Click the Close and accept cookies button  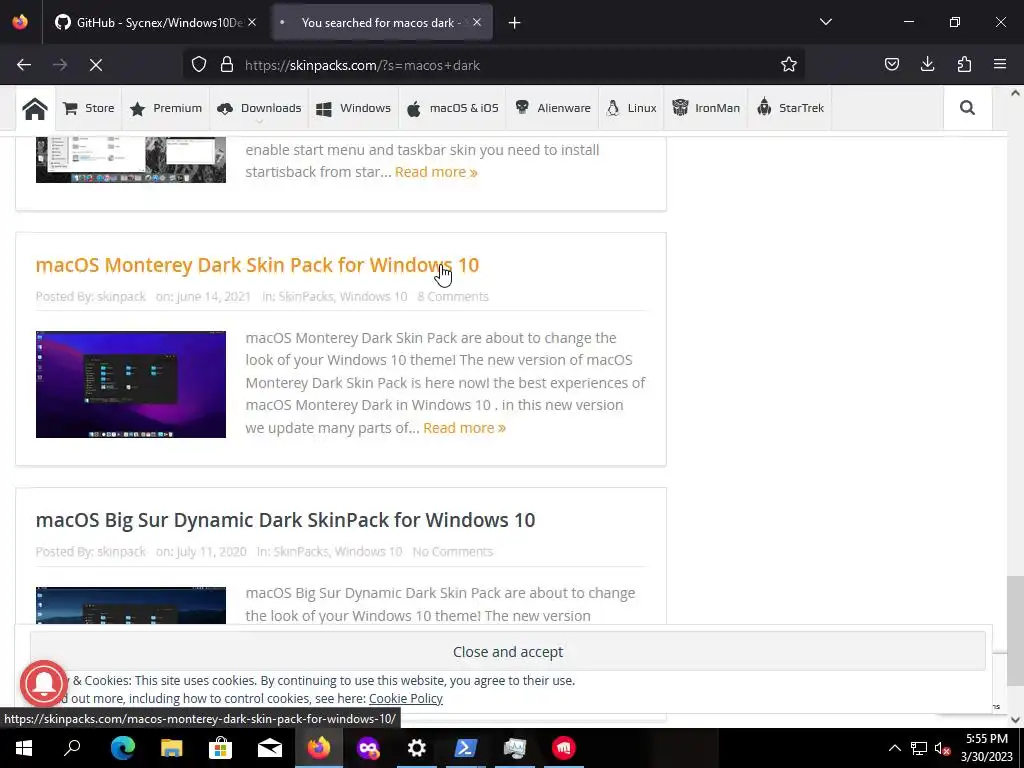tap(507, 652)
